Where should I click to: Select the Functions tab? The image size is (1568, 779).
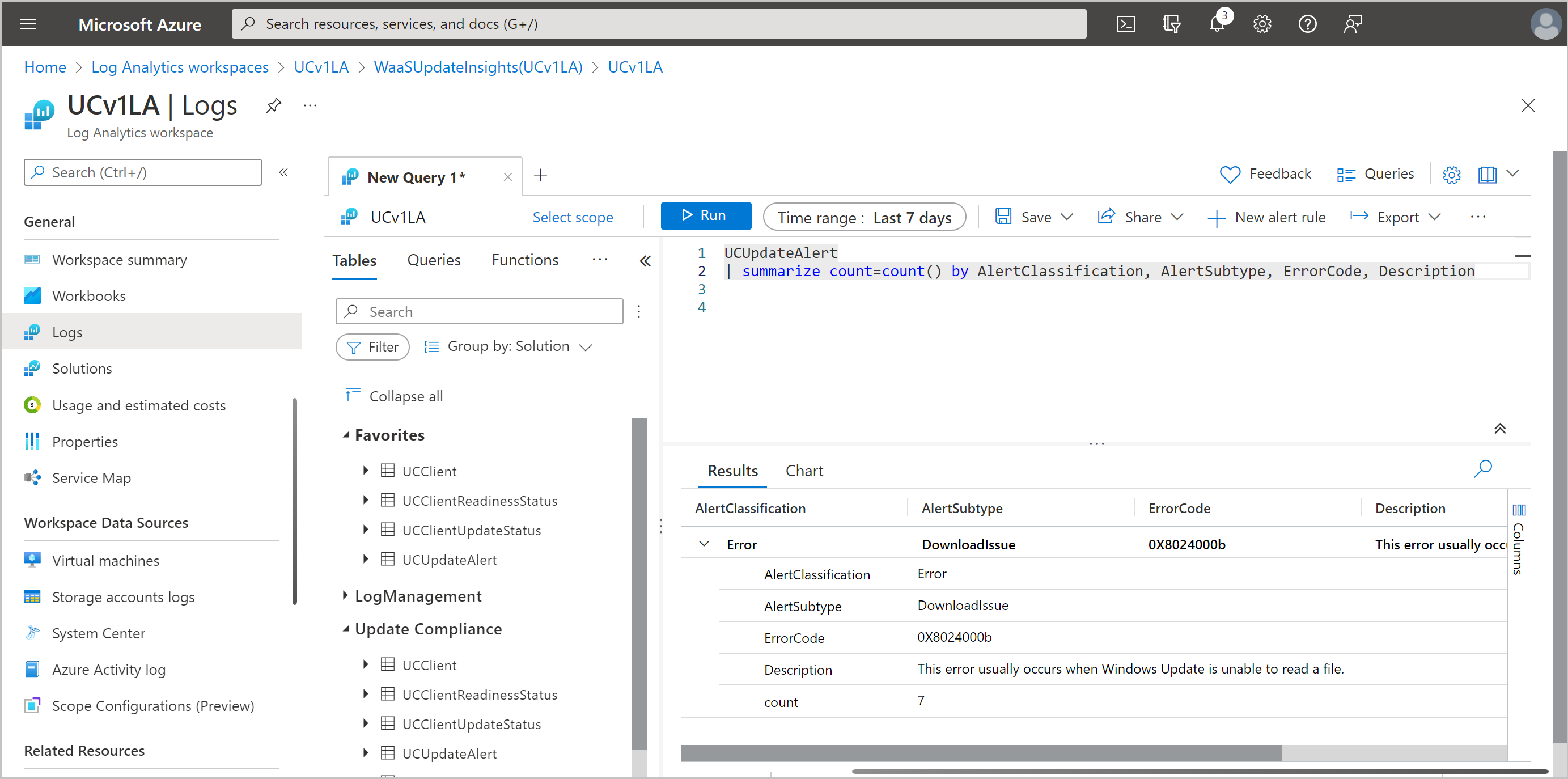525,260
